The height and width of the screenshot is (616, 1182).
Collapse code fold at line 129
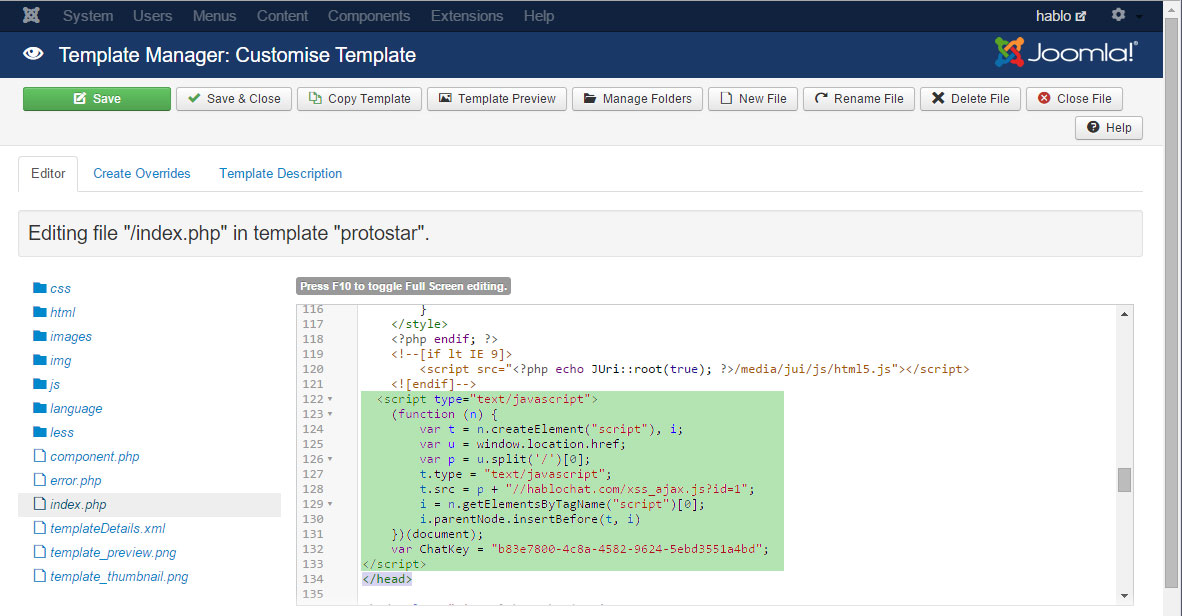tap(329, 504)
